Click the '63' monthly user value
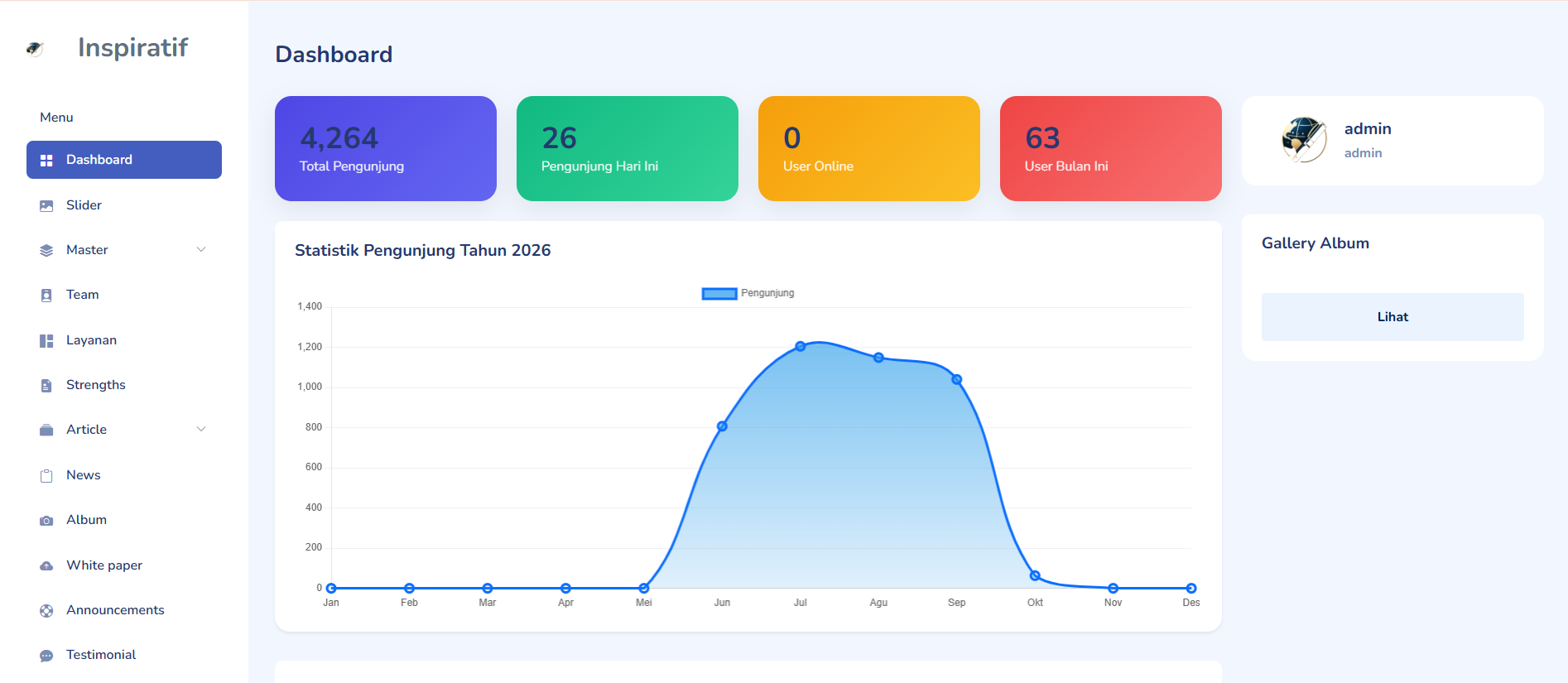1568x683 pixels. click(1042, 137)
